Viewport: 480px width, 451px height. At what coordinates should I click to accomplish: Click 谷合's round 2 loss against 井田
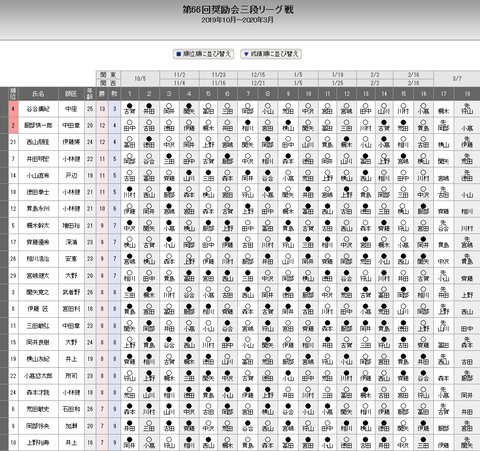point(149,109)
